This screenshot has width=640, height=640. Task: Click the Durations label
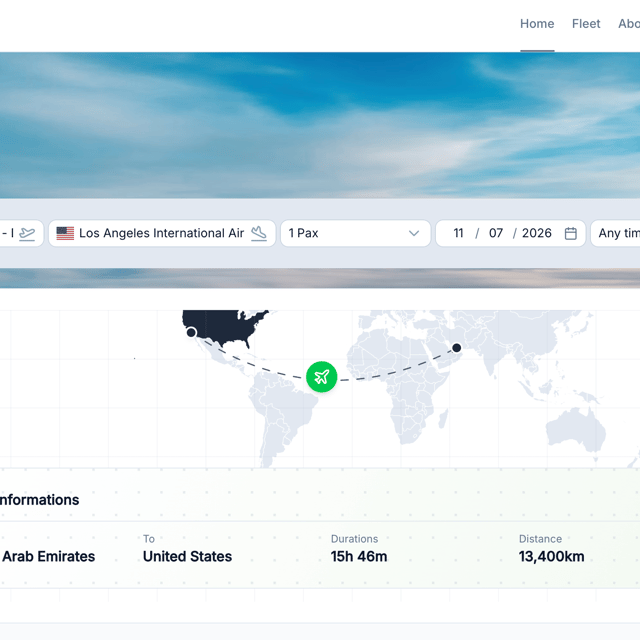354,539
